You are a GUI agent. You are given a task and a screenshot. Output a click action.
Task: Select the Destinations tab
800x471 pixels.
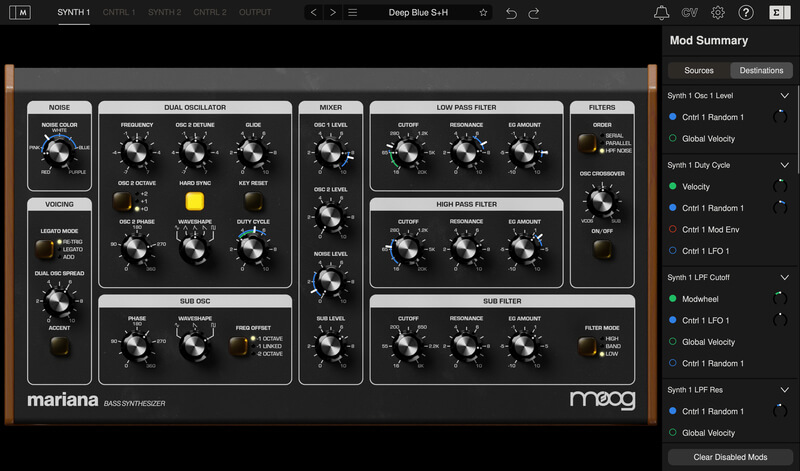pyautogui.click(x=761, y=70)
